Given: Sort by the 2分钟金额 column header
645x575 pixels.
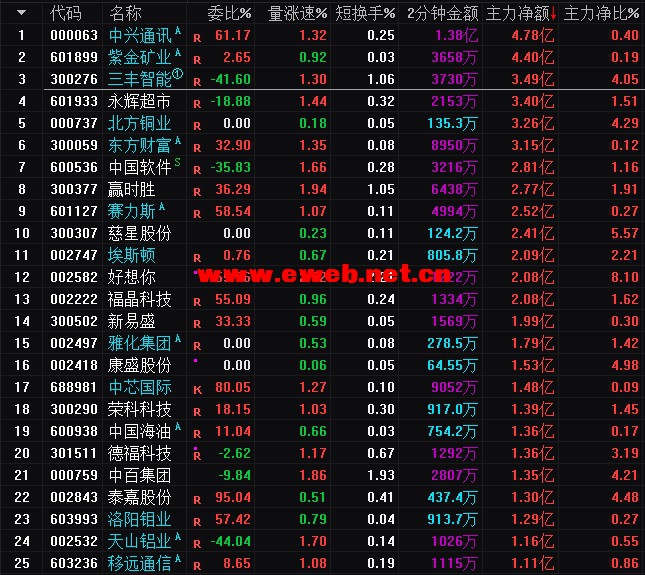Looking at the screenshot, I should point(443,14).
